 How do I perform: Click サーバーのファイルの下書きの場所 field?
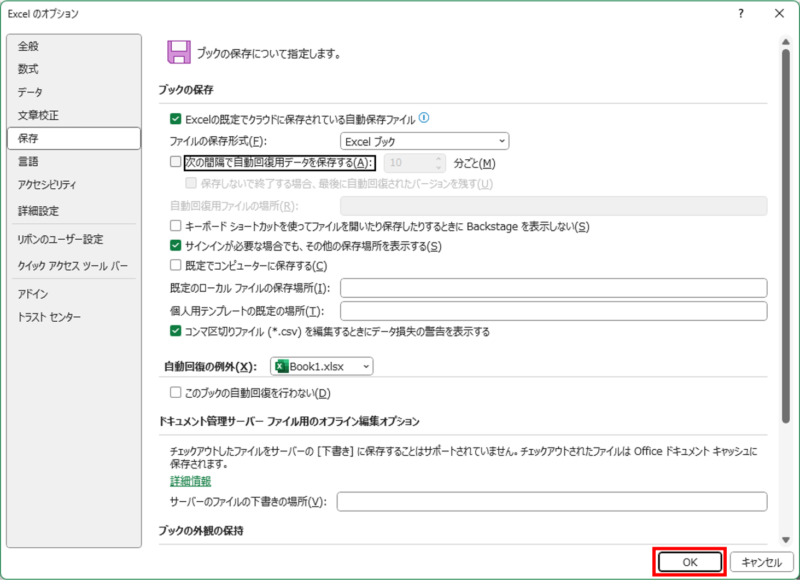tap(552, 501)
